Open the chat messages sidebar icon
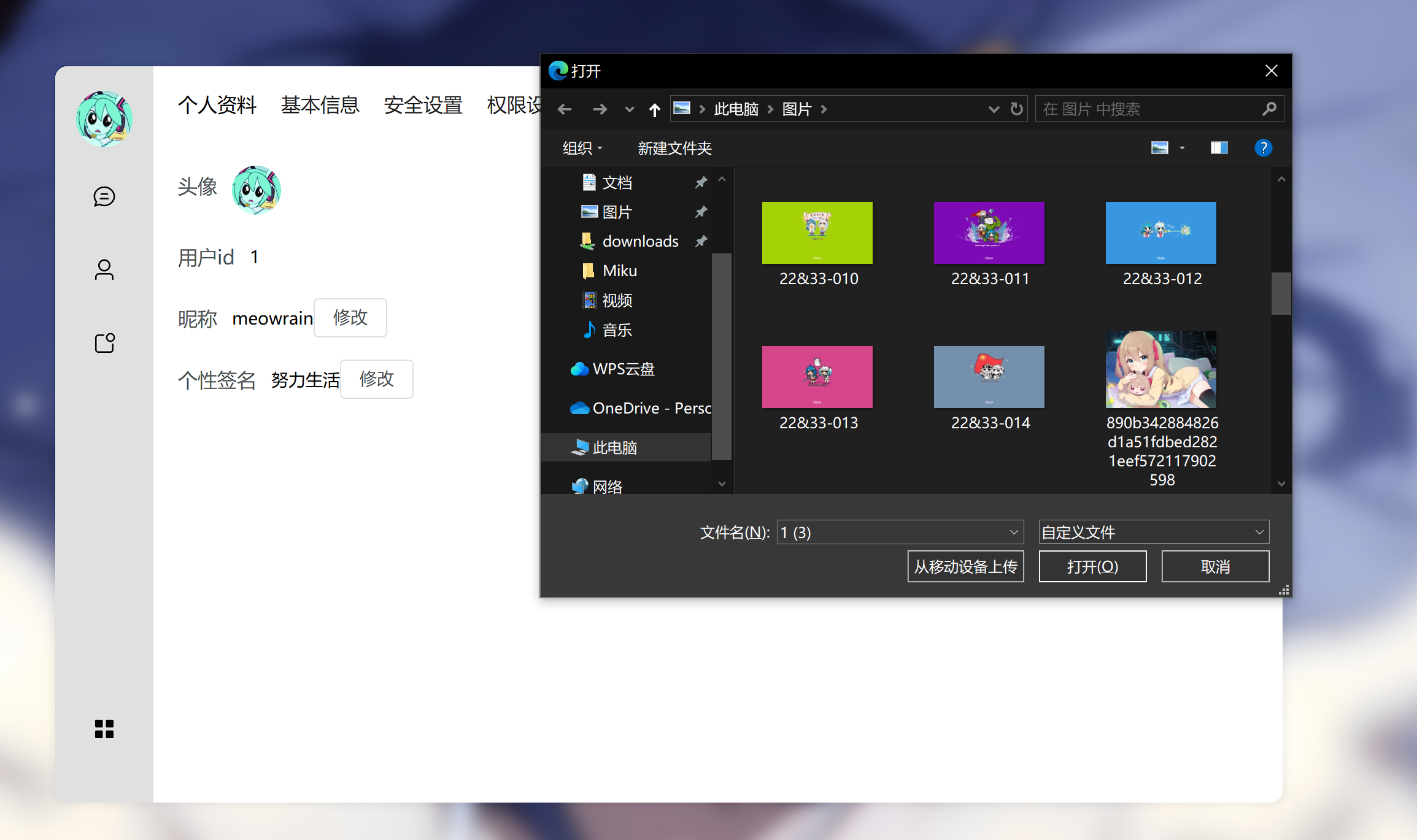 [x=104, y=196]
